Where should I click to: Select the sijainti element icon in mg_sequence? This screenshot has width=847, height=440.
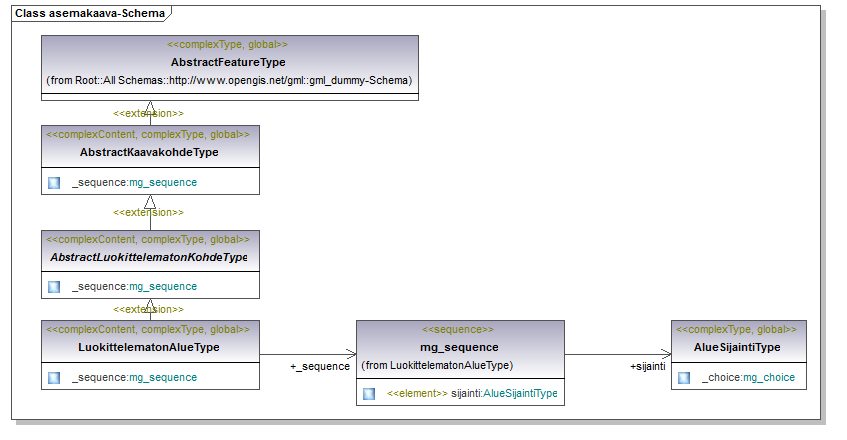click(369, 394)
